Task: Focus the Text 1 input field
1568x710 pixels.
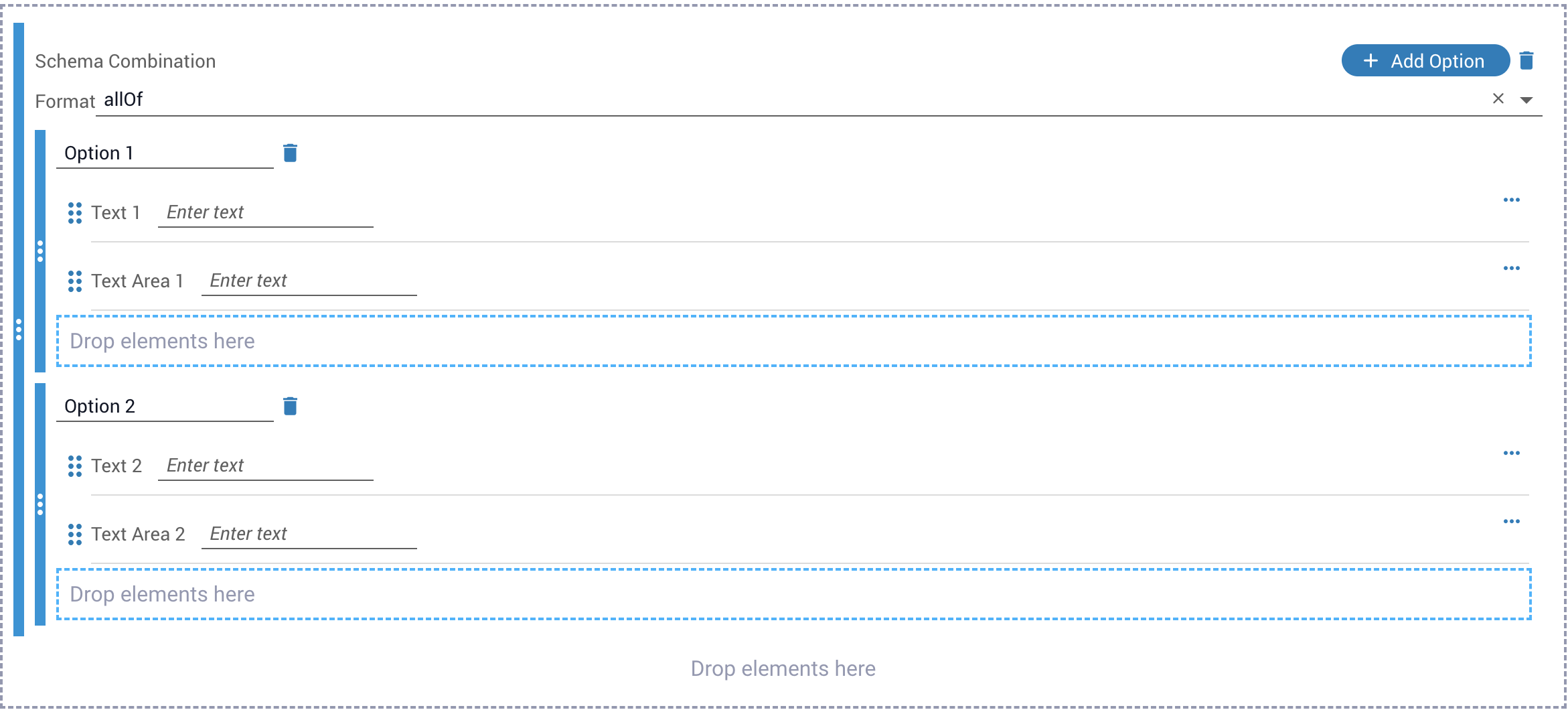Action: 265,213
